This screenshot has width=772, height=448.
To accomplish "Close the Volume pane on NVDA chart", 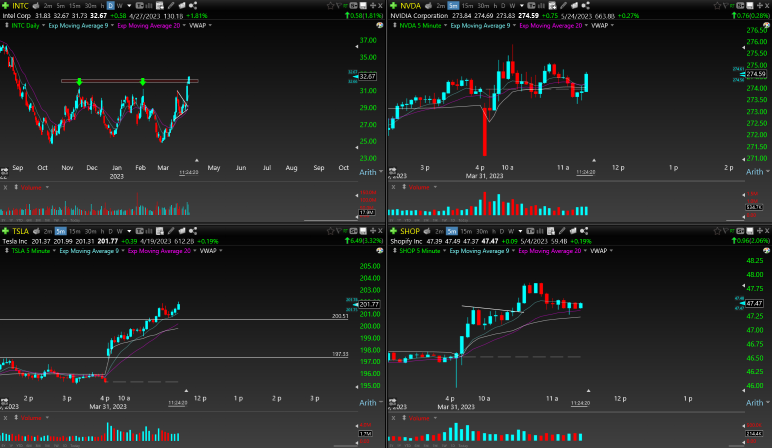I will (x=393, y=187).
